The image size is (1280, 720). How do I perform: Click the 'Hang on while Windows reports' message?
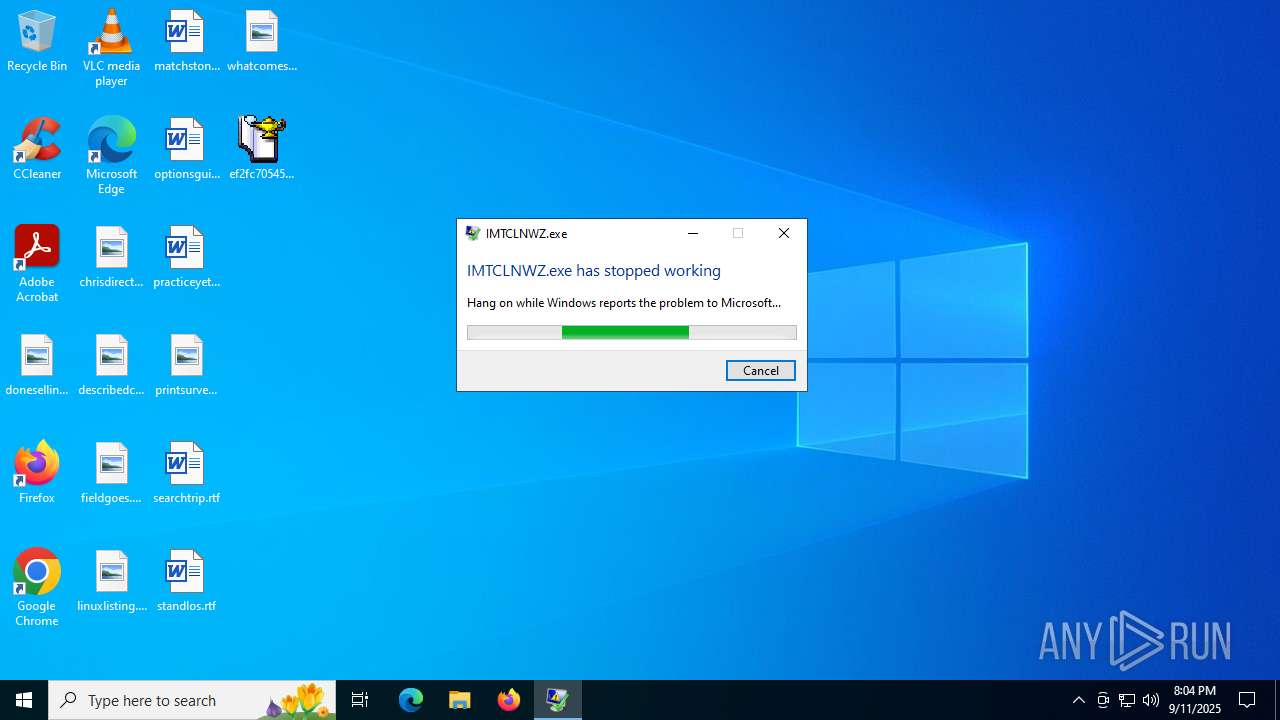tap(624, 302)
